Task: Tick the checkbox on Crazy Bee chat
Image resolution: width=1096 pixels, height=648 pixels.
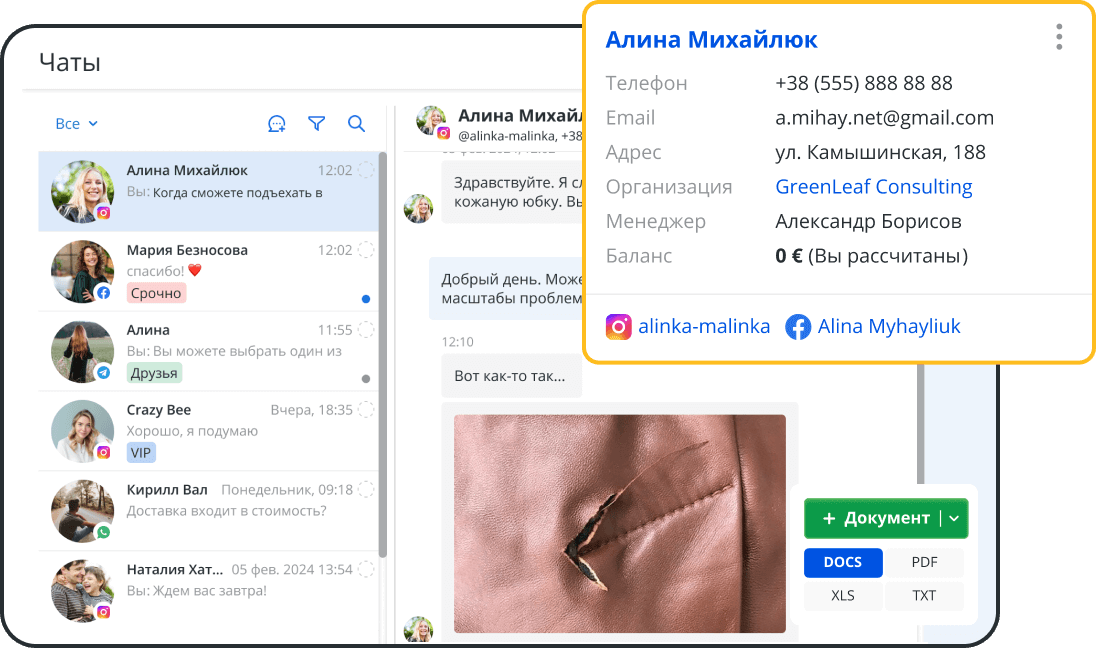Action: (364, 410)
